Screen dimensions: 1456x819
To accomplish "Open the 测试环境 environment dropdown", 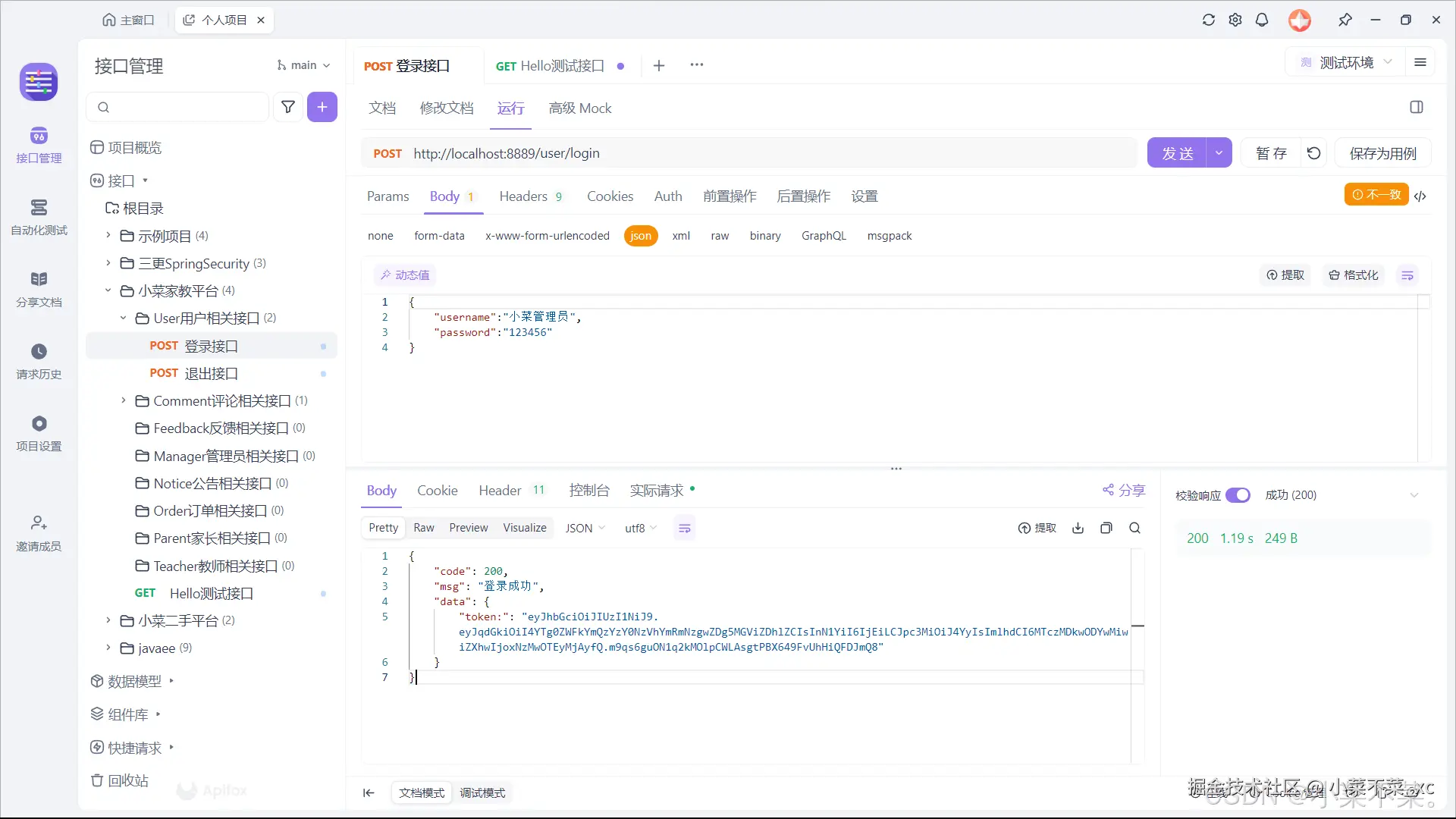I will (1346, 63).
